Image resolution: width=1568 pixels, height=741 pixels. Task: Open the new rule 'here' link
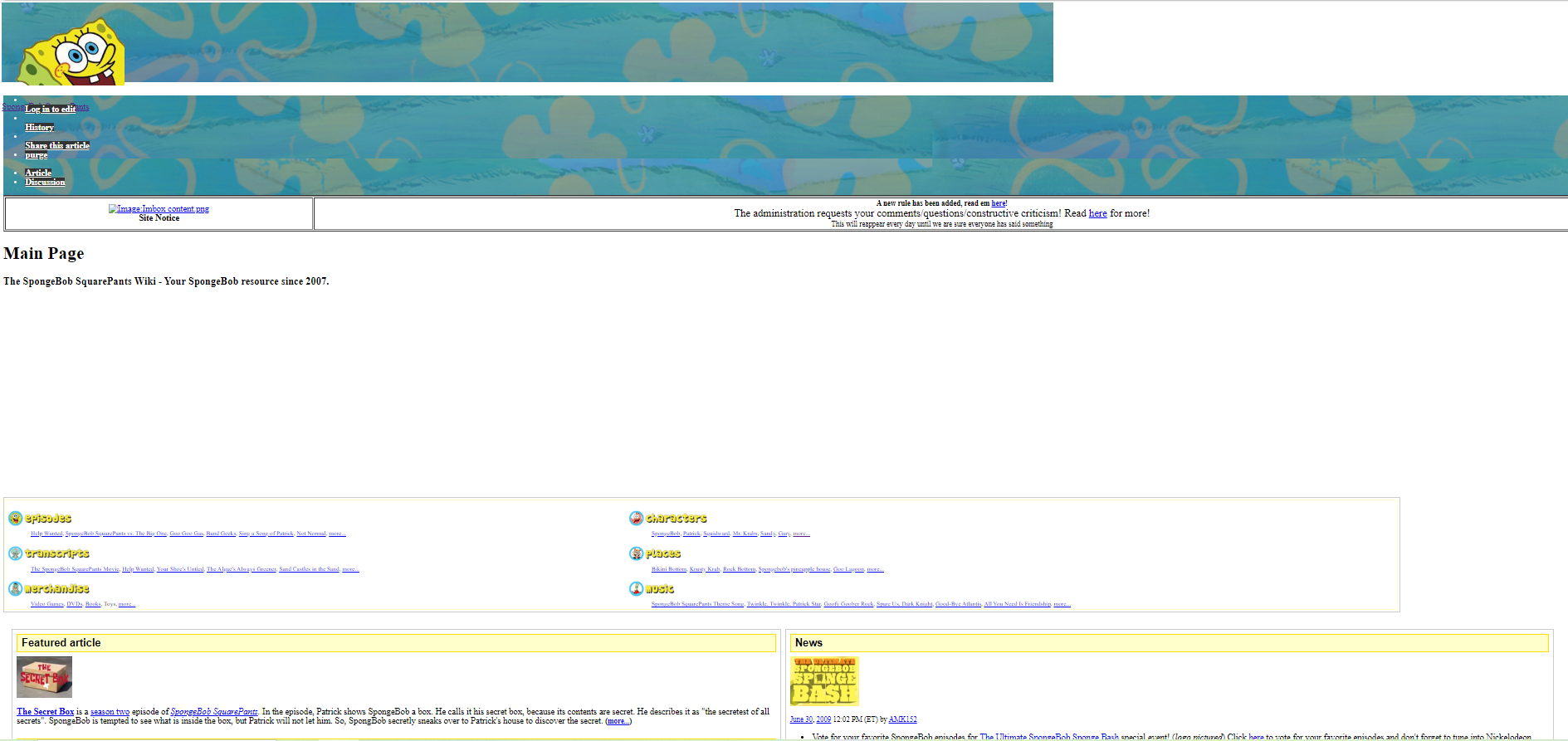tap(998, 203)
